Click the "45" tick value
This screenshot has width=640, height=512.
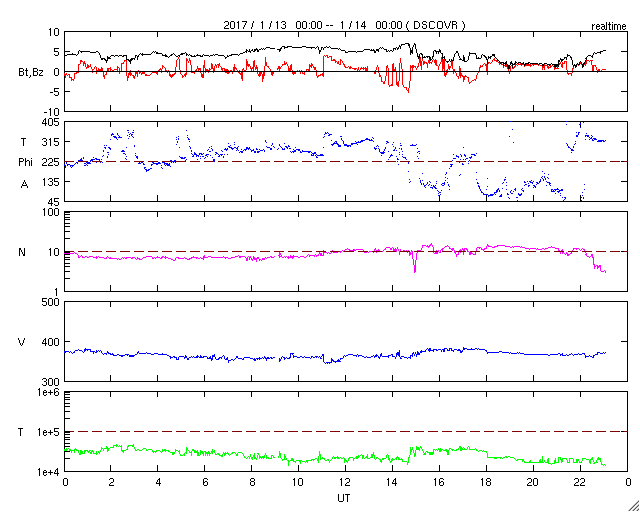pos(53,202)
